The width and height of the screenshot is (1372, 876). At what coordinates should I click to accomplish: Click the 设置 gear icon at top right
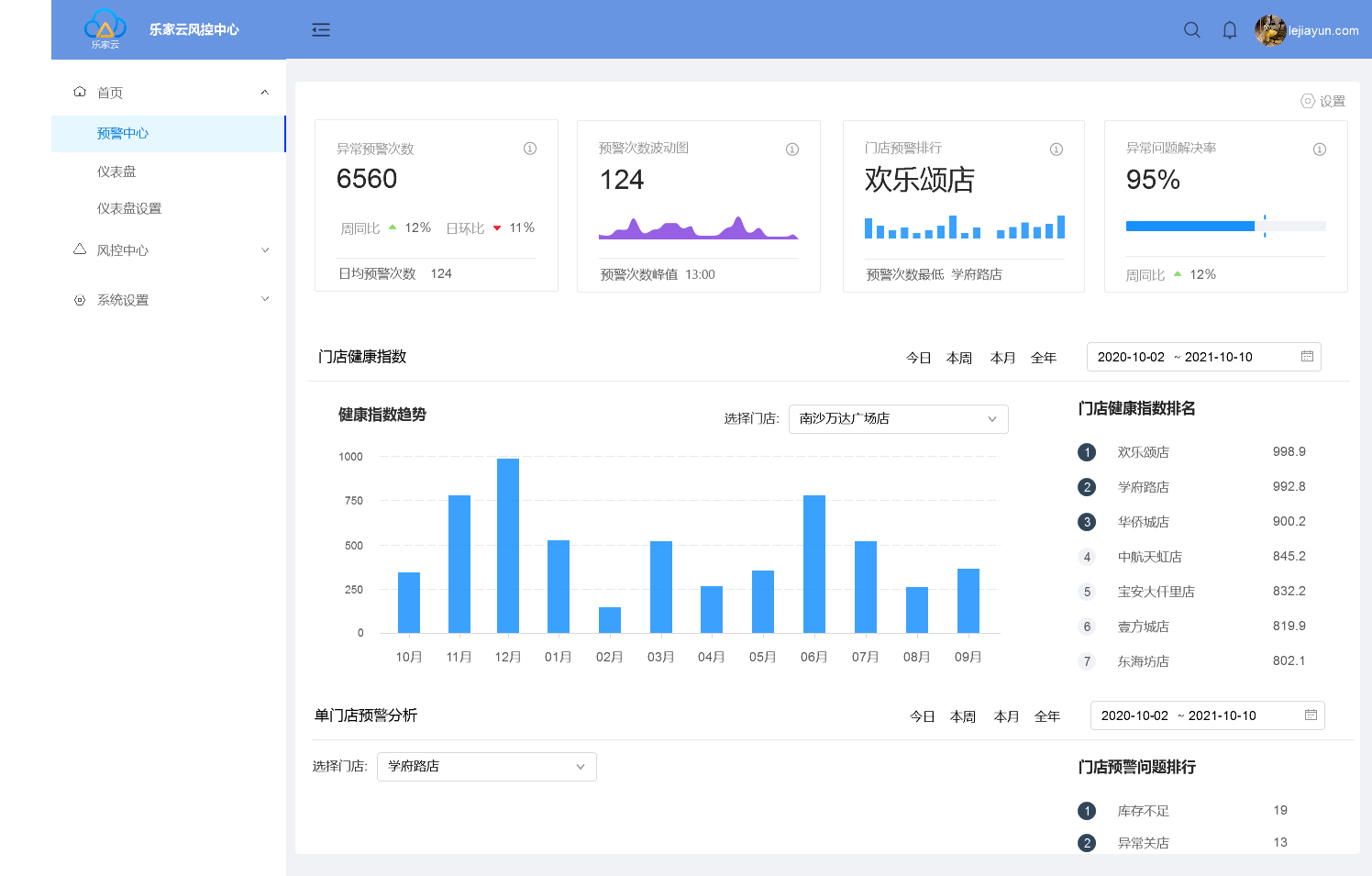pos(1308,101)
